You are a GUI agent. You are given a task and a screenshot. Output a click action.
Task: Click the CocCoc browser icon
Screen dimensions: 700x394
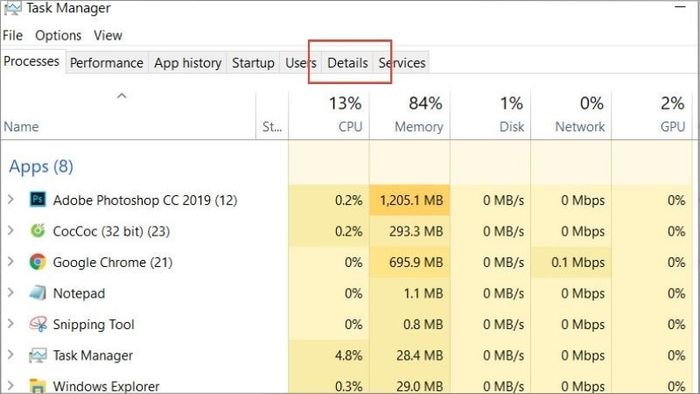click(x=38, y=230)
